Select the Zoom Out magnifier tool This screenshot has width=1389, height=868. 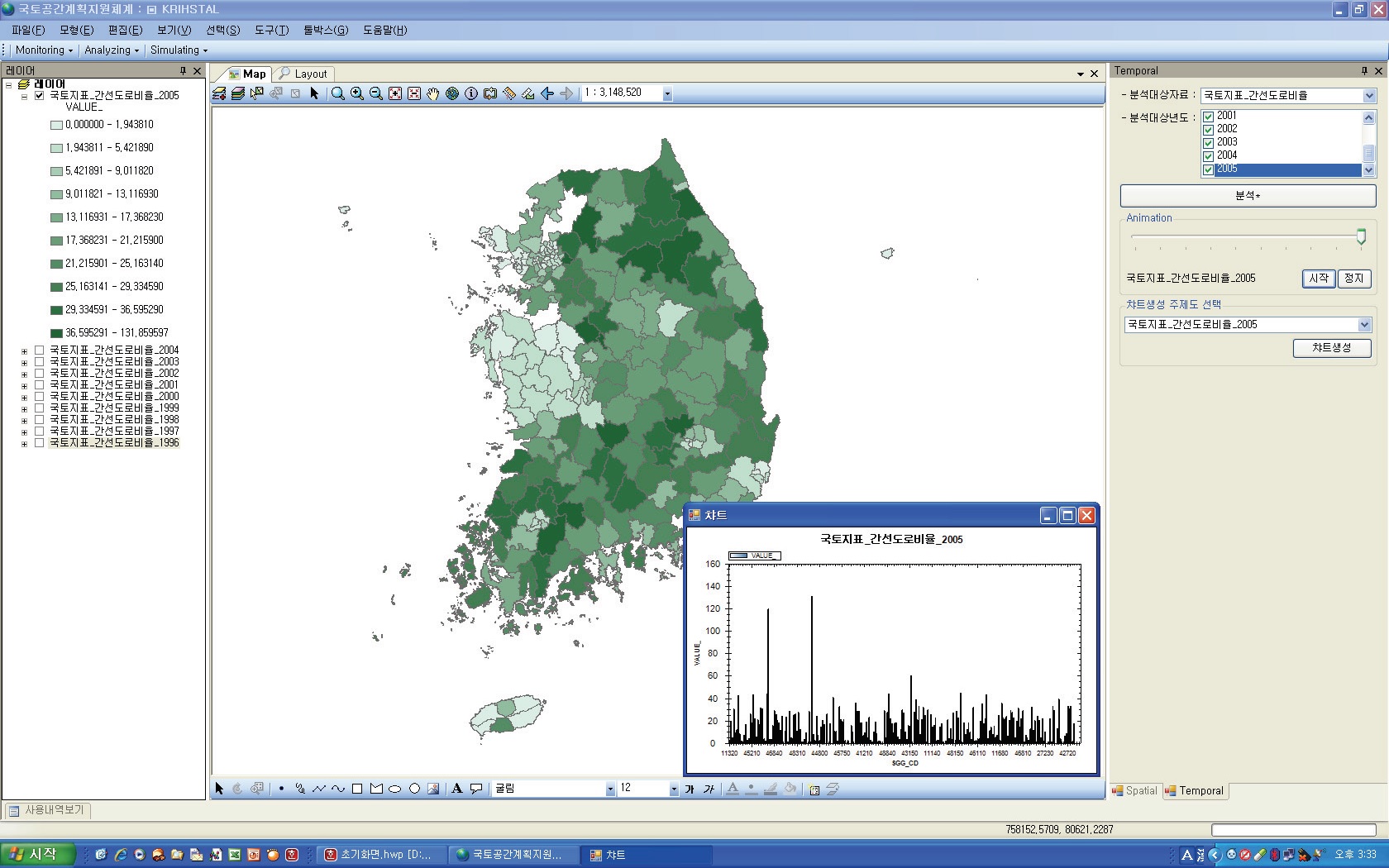pos(376,93)
